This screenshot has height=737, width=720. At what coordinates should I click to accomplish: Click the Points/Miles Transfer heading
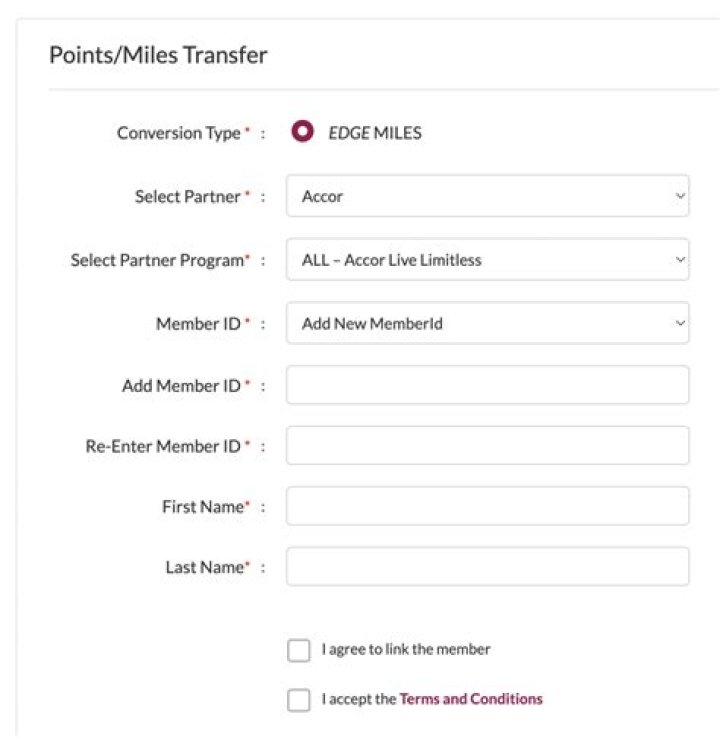coord(158,55)
